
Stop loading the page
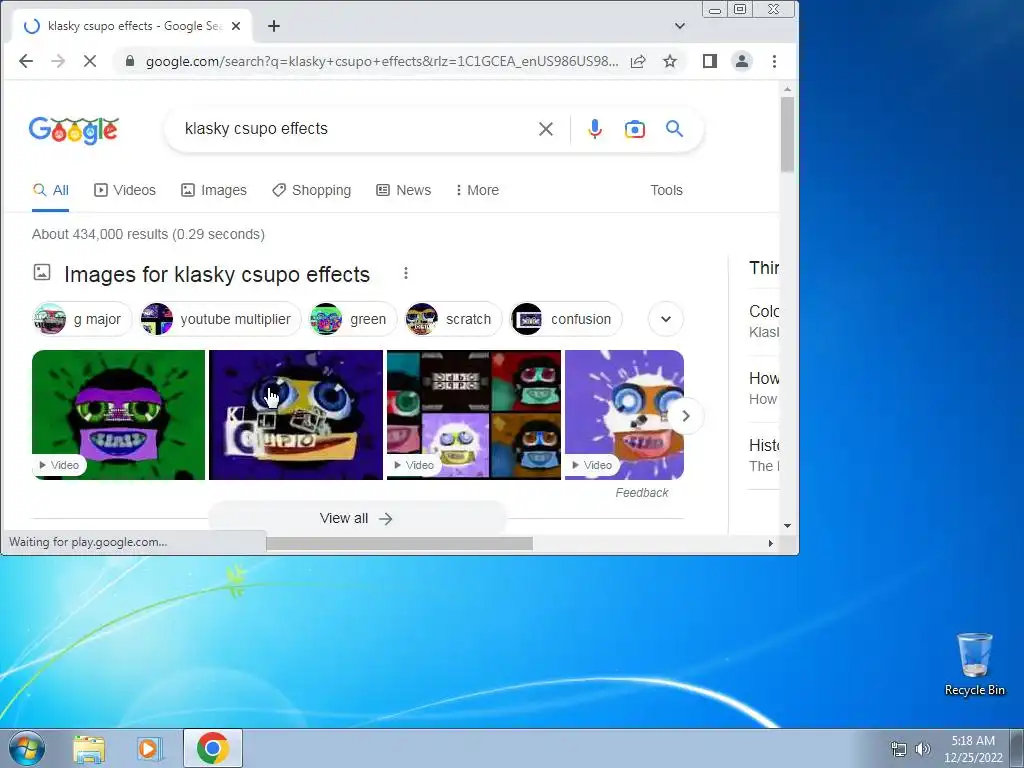tap(90, 61)
